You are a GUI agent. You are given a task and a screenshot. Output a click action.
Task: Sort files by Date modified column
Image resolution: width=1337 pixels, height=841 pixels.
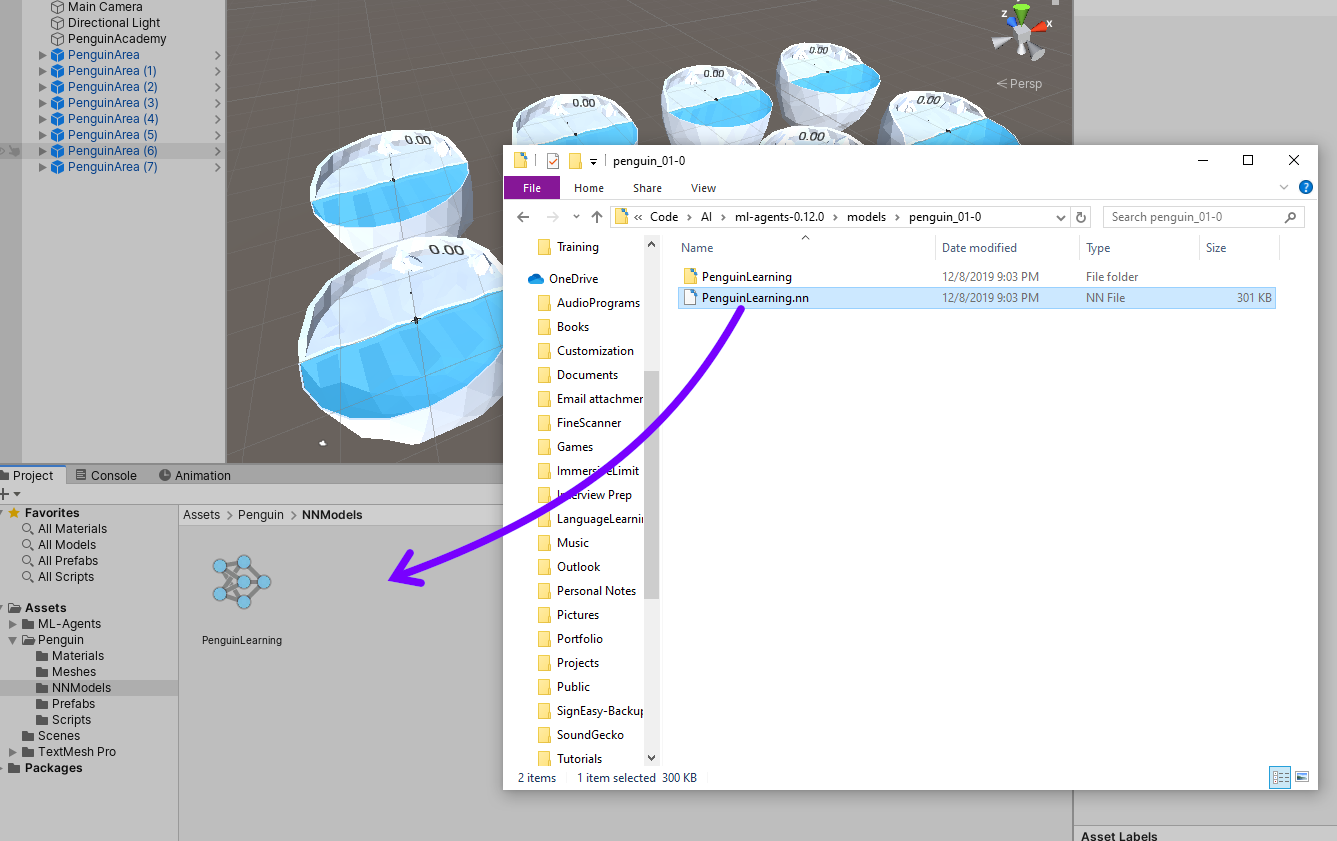[x=979, y=248]
